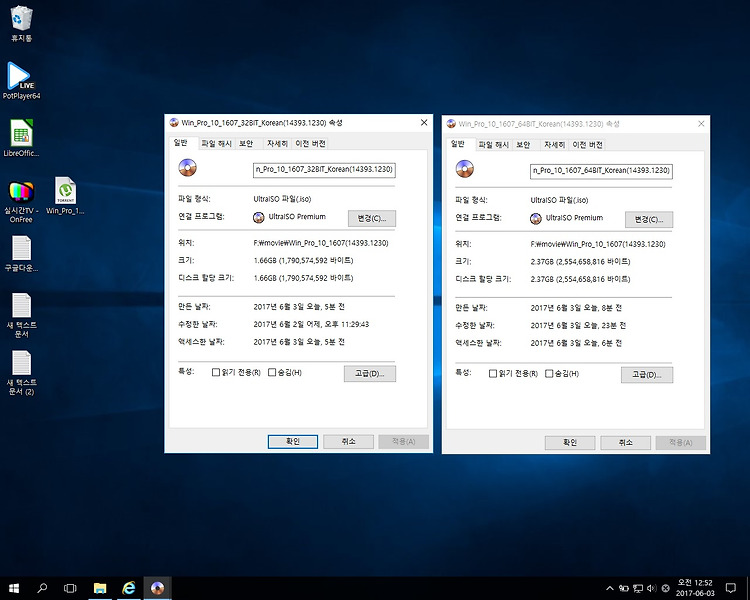The image size is (750, 600).
Task: Click the 2.37GB (2,554,658,816 바이트) size value
Action: 580,262
